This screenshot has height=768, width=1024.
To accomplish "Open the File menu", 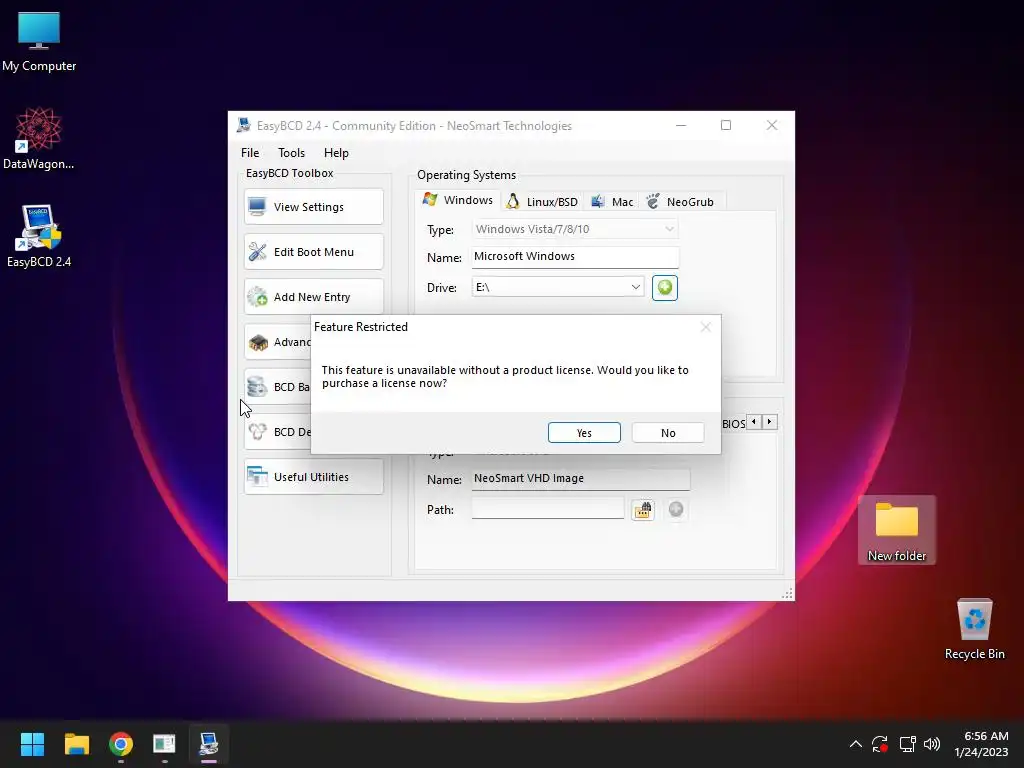I will [249, 153].
